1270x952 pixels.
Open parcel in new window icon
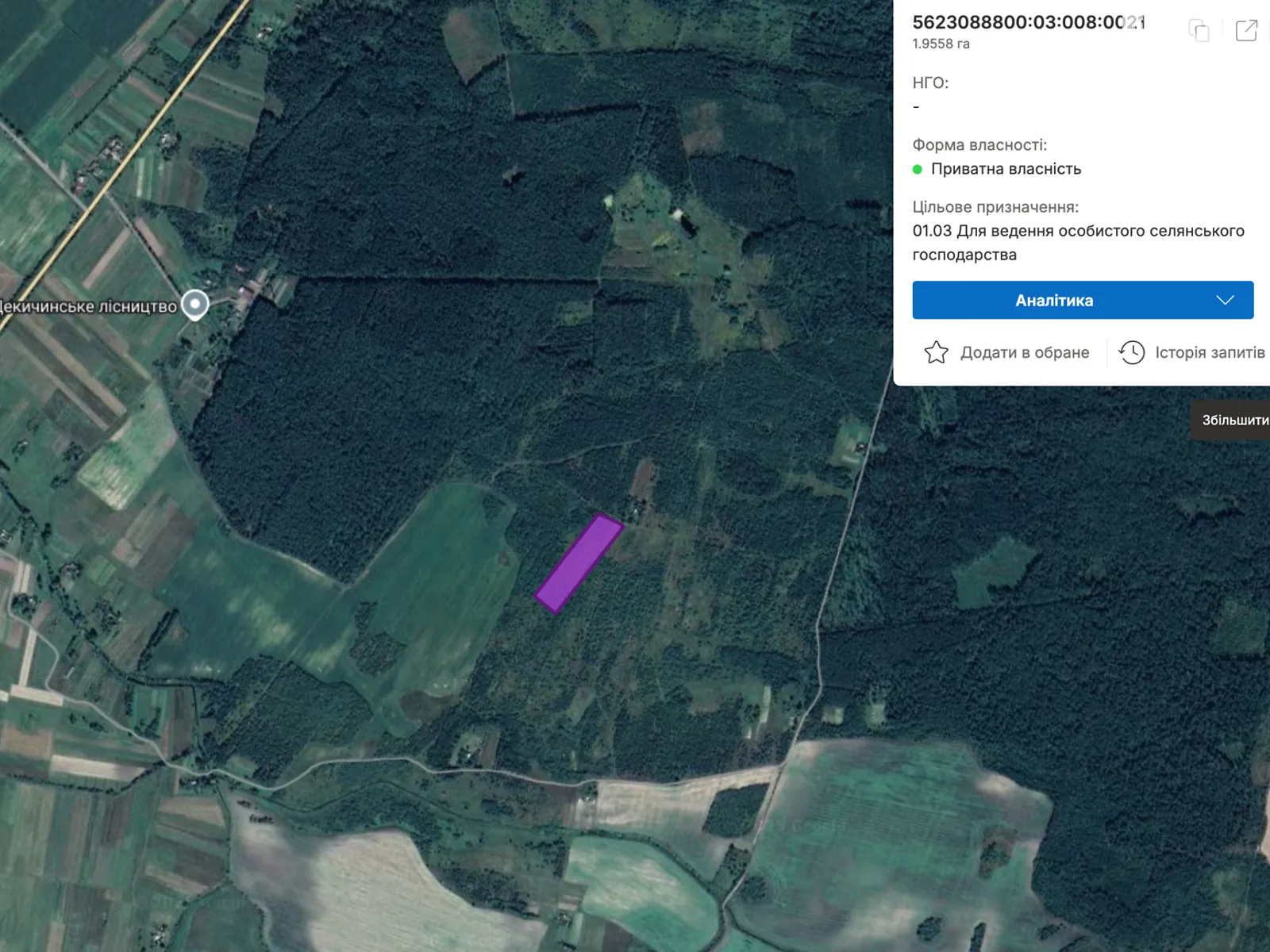tap(1246, 31)
